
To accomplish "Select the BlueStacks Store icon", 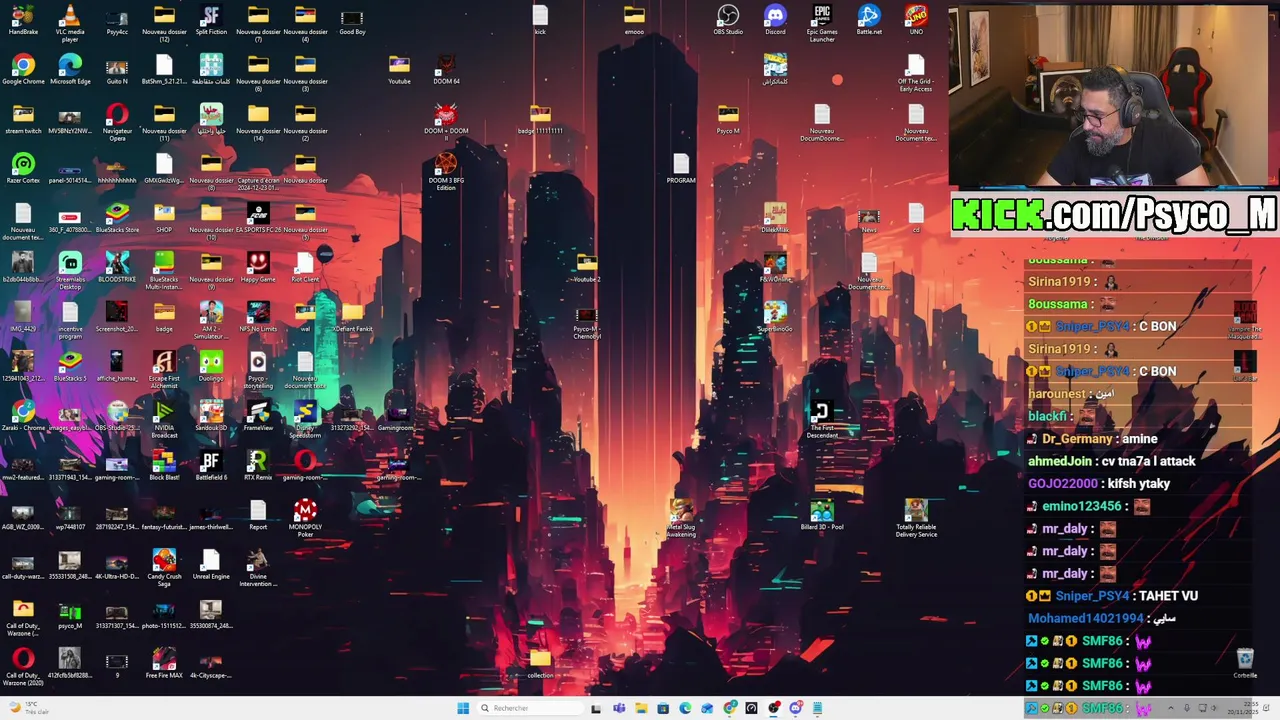I will [x=117, y=218].
